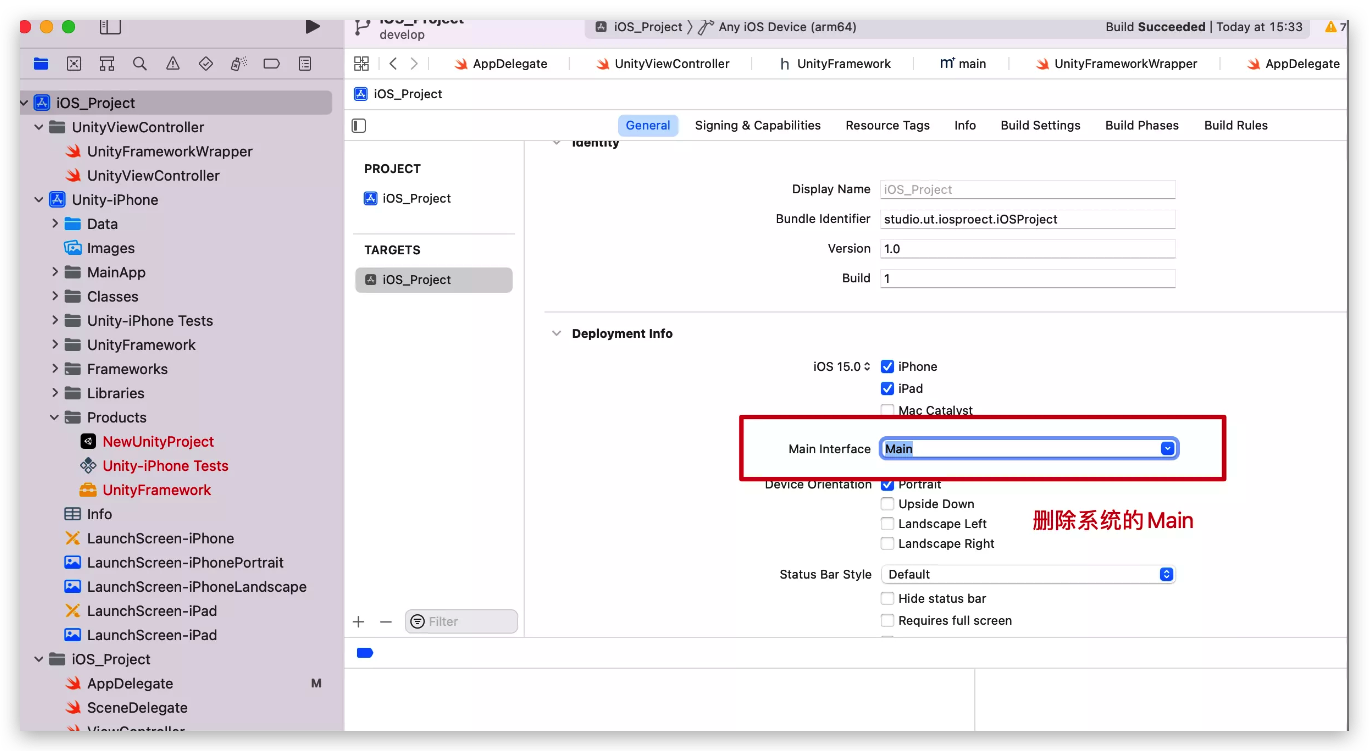This screenshot has height=751, width=1369.
Task: Switch to the General tab
Action: click(x=648, y=125)
